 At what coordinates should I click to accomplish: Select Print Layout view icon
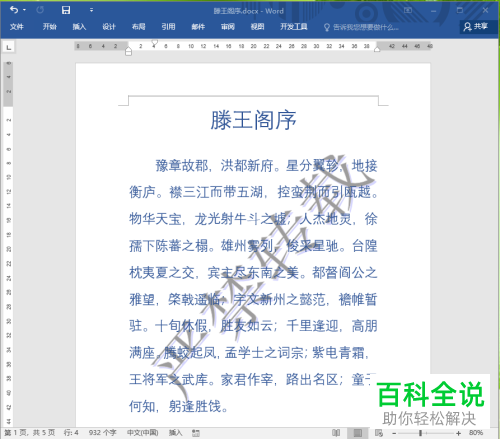358,433
